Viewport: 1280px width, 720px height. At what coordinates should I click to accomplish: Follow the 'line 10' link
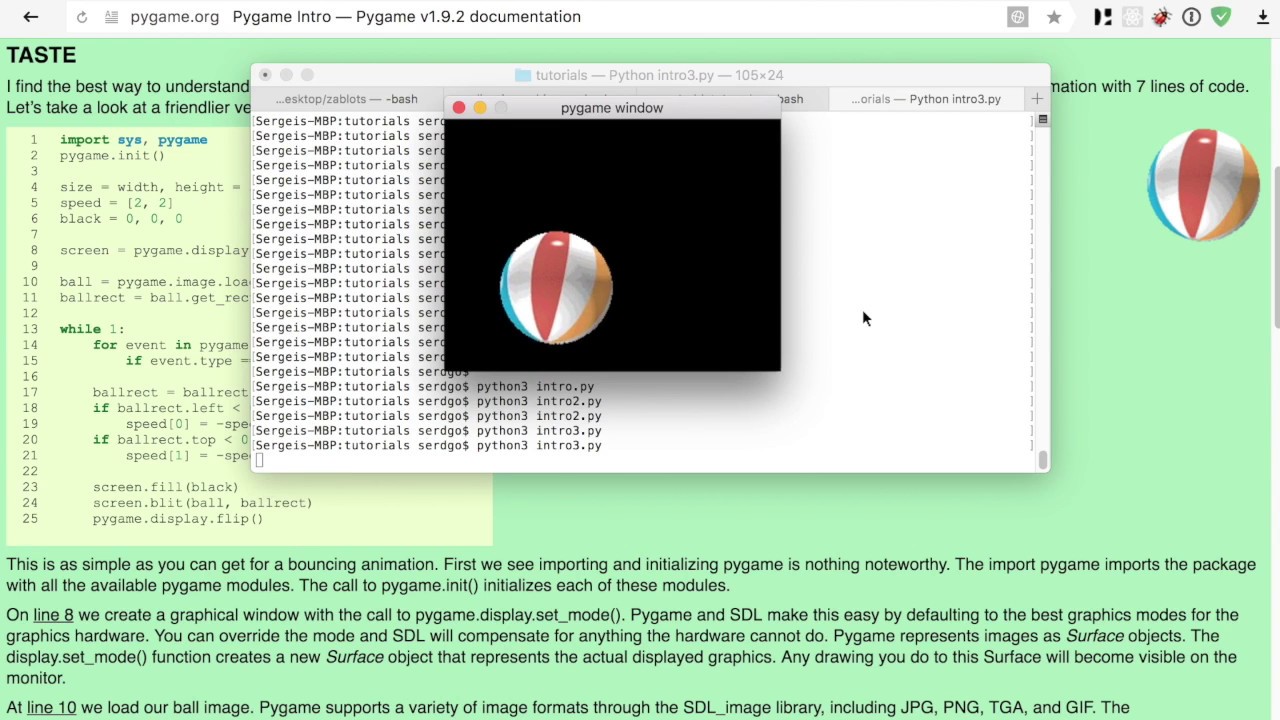pyautogui.click(x=52, y=708)
